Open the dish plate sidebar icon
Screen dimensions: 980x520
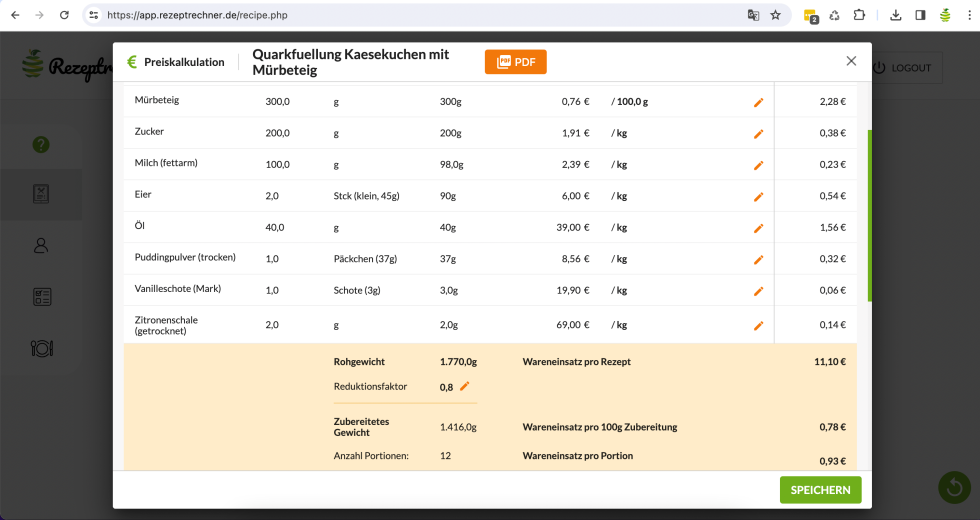41,348
